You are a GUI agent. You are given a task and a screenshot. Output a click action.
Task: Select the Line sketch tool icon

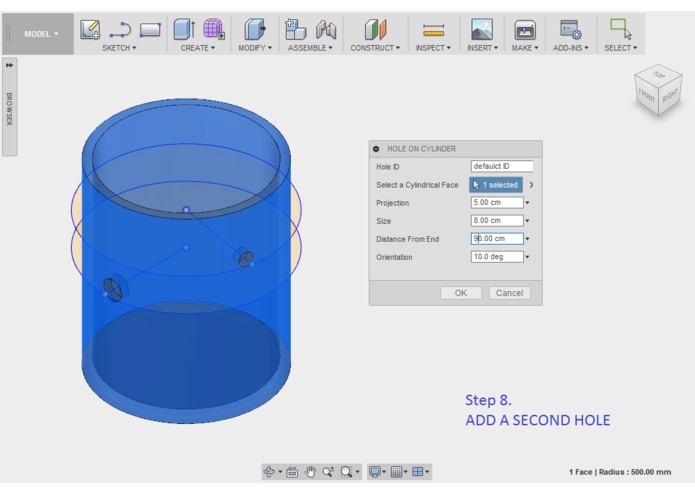click(x=120, y=30)
